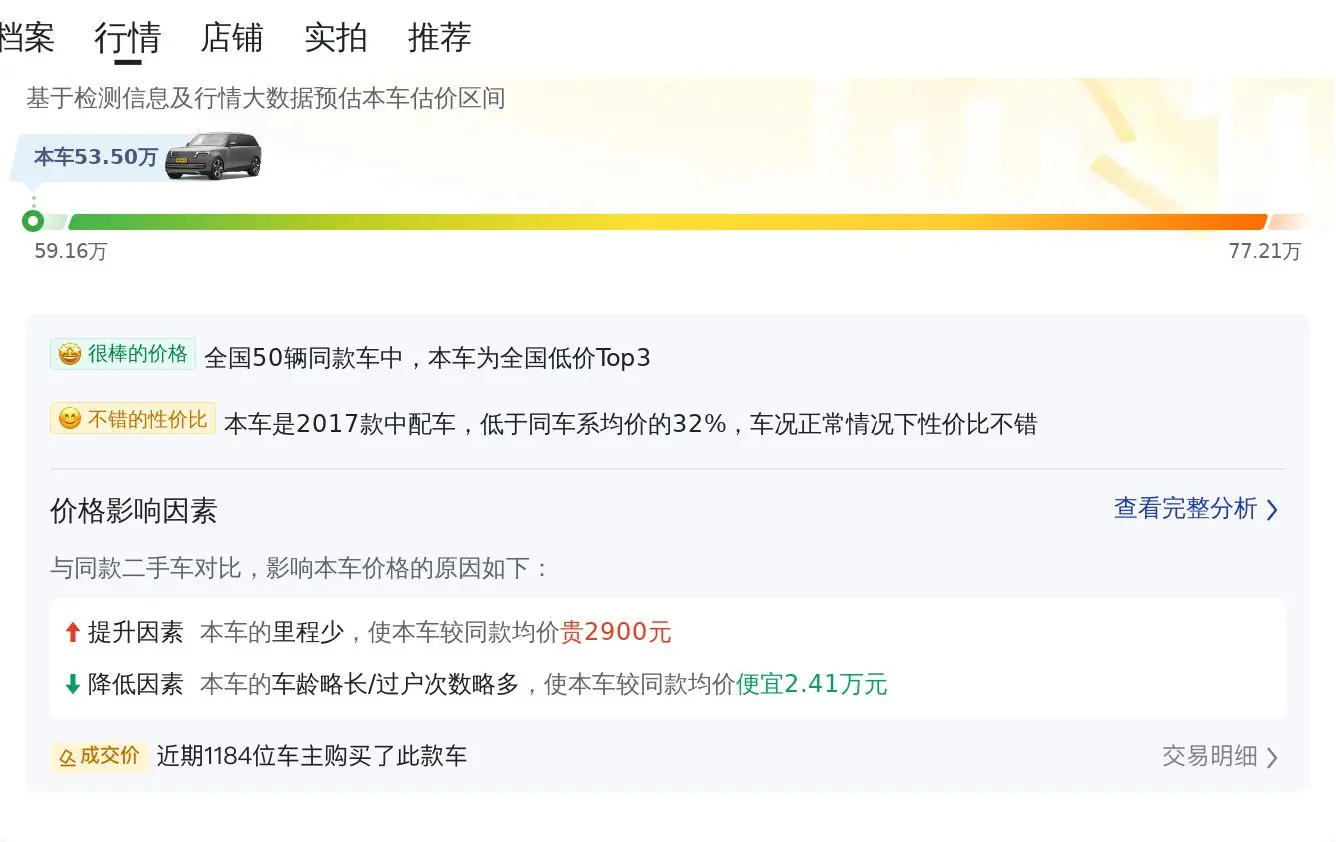This screenshot has width=1336, height=842.
Task: Switch to the 档案 tab
Action: click(26, 38)
